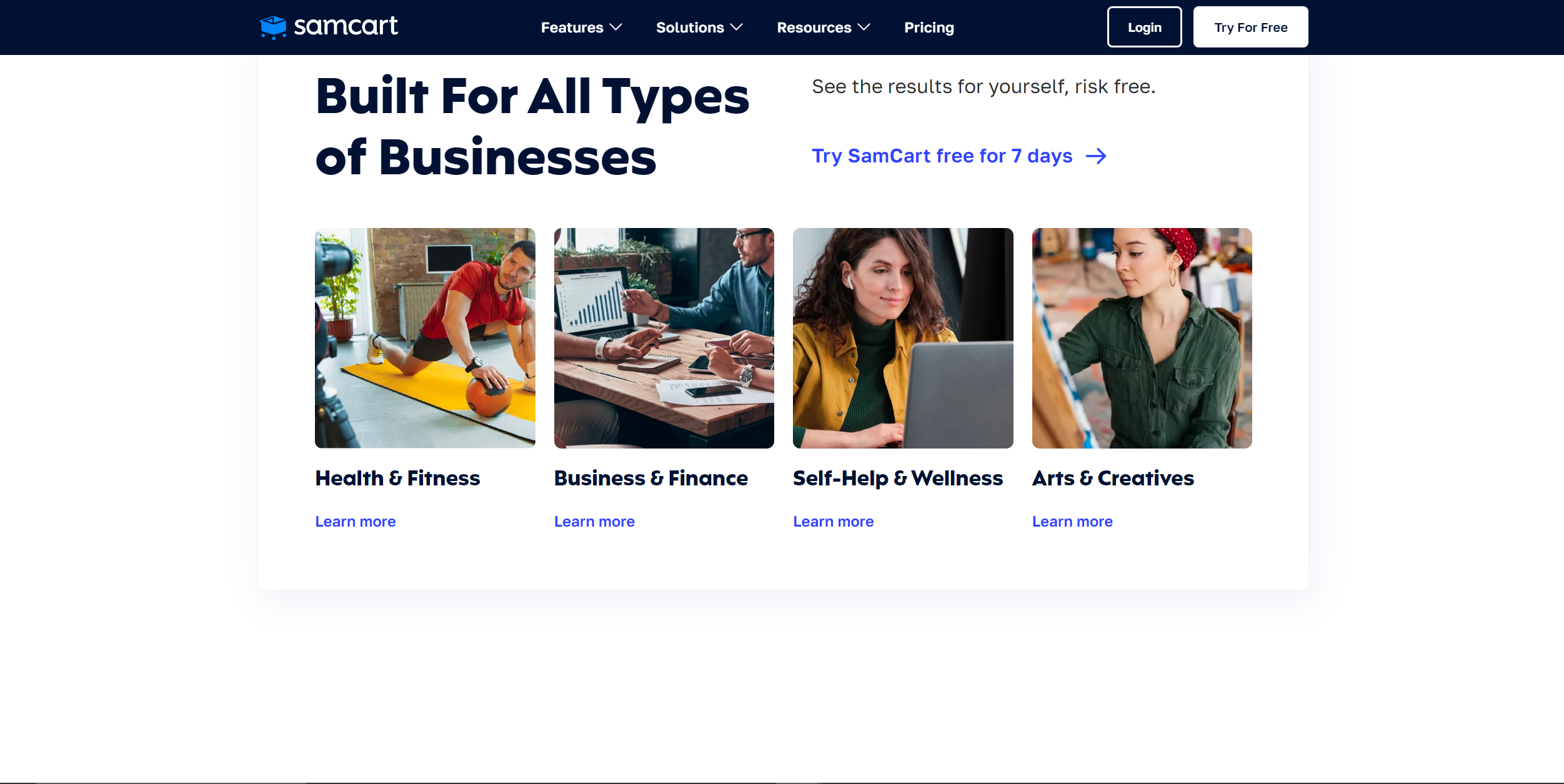The height and width of the screenshot is (784, 1564).
Task: Click the Arts & Creatives painter image
Action: tap(1142, 338)
